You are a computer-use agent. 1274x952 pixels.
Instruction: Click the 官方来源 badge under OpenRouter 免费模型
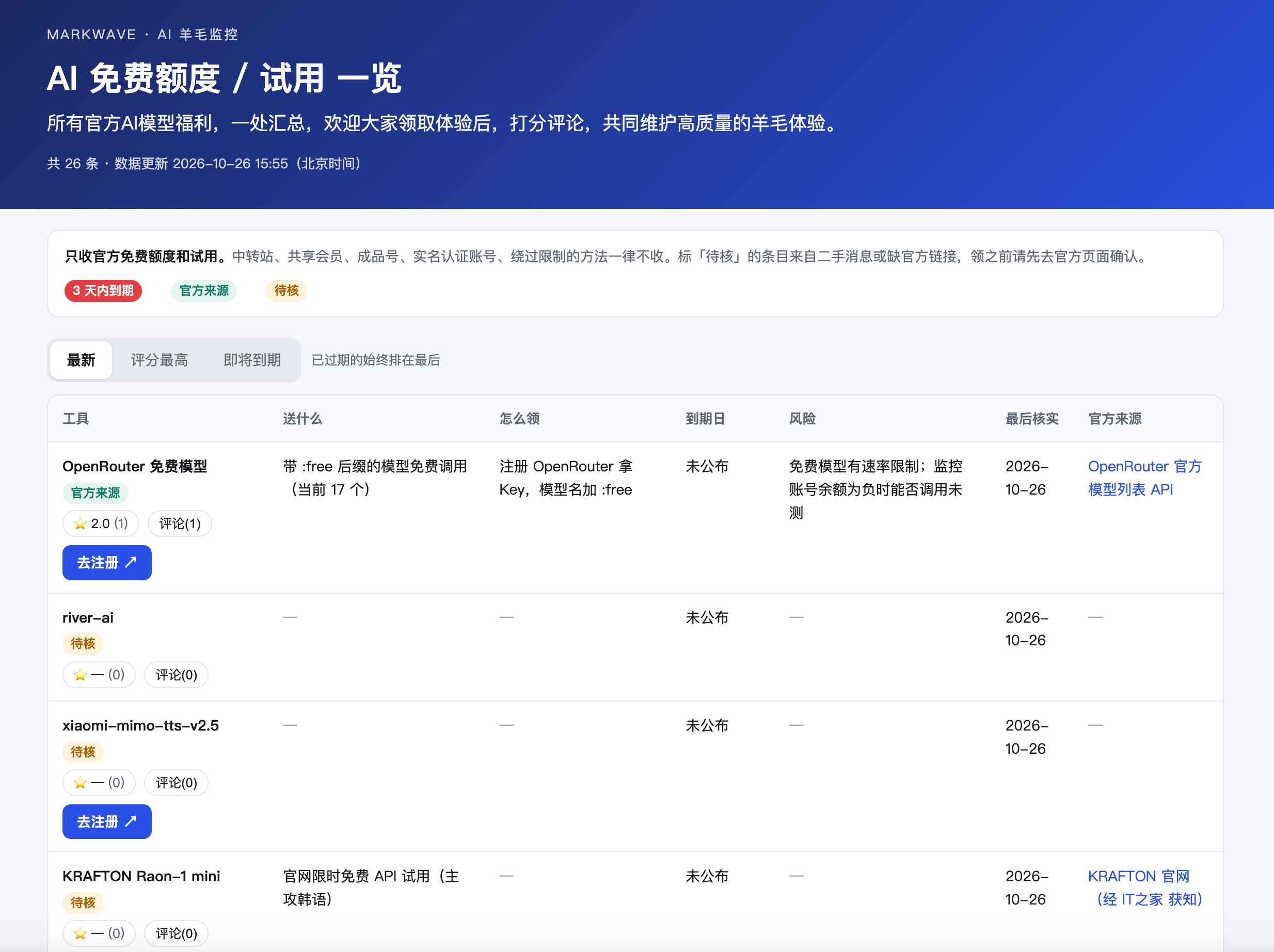tap(95, 493)
